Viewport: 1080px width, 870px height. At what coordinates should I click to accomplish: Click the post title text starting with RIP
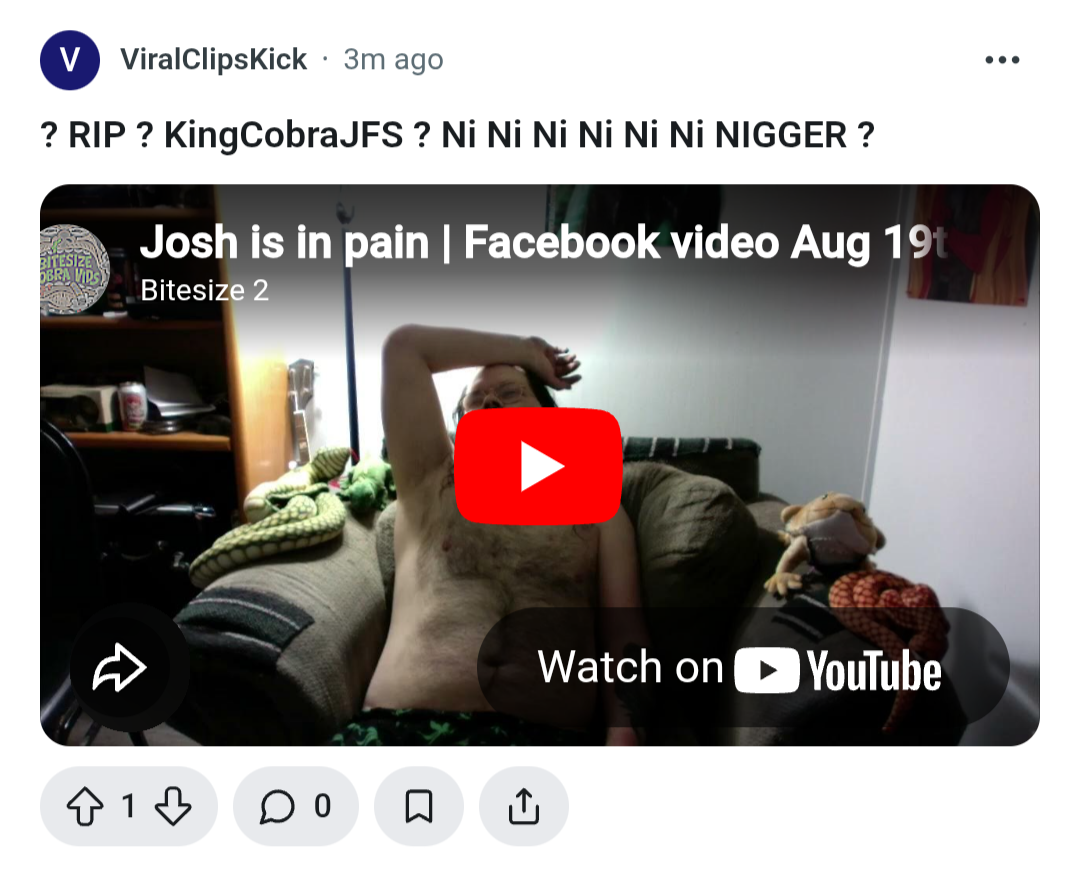457,135
